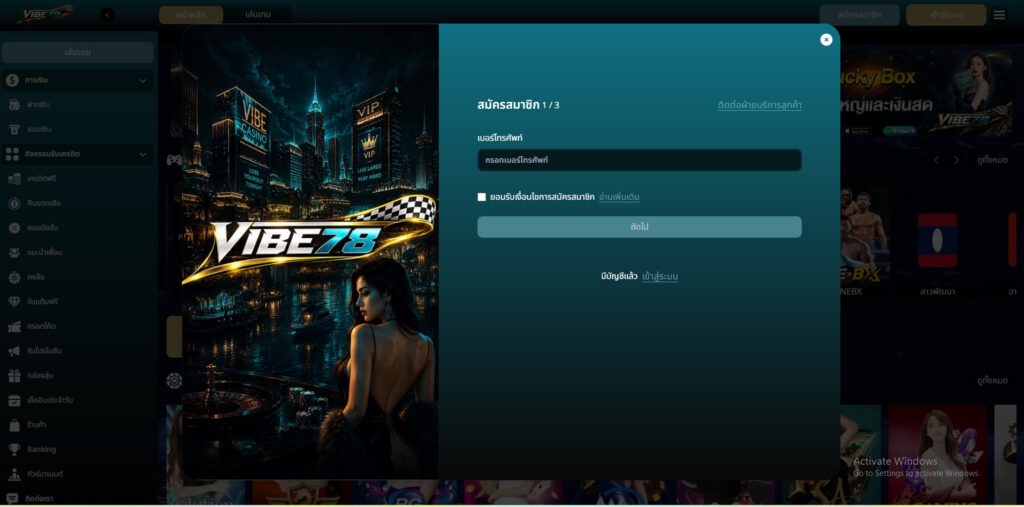This screenshot has width=1024, height=507.
Task: Switch to the home tab in header
Action: click(191, 14)
